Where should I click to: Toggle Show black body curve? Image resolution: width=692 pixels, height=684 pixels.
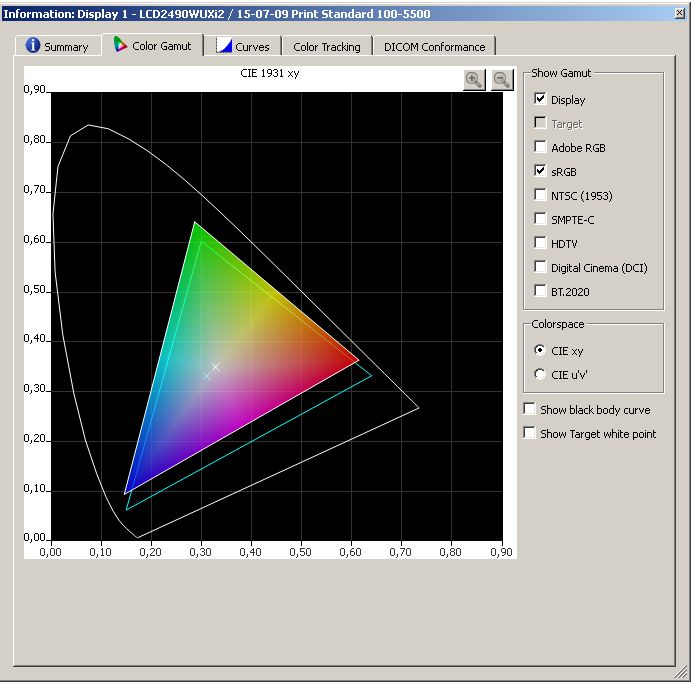point(529,410)
